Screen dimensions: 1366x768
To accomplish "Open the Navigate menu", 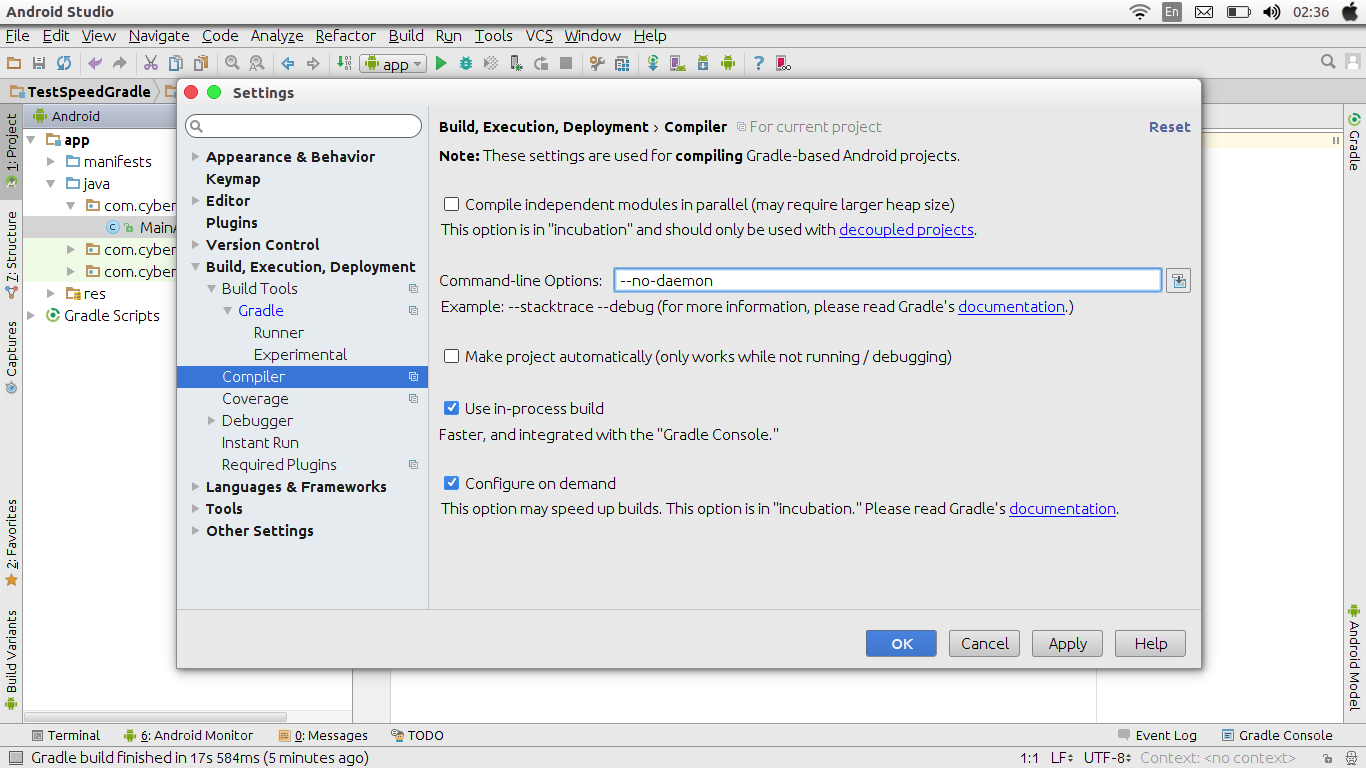I will pos(159,36).
